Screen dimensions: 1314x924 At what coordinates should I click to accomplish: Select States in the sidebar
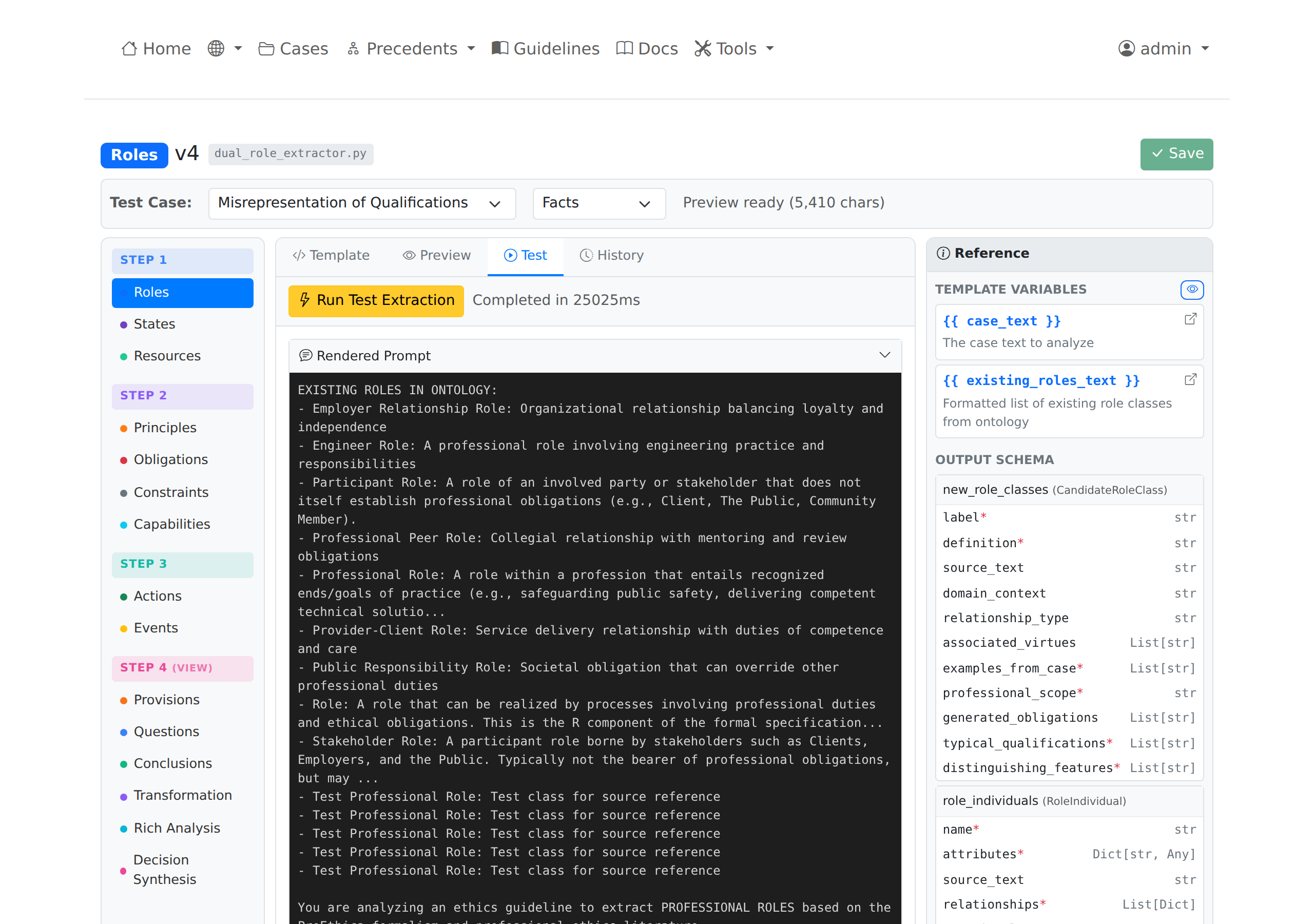click(183, 324)
